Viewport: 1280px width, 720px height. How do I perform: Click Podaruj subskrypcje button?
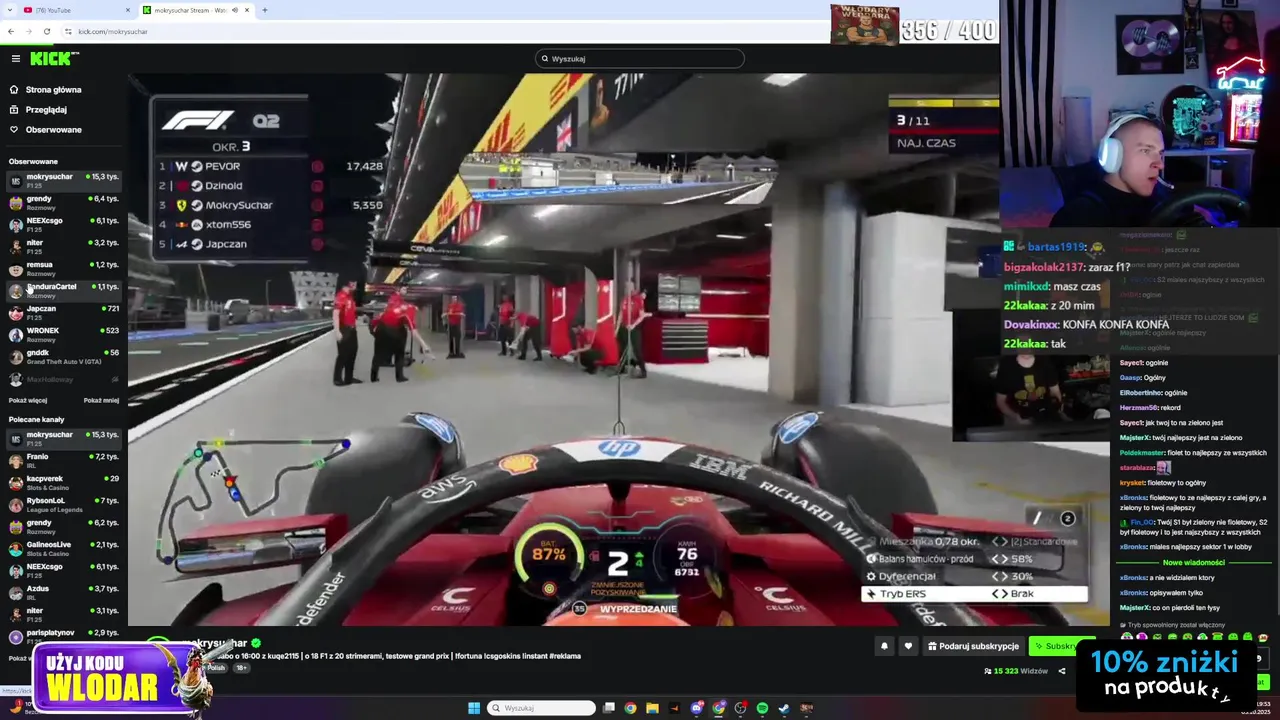point(973,646)
